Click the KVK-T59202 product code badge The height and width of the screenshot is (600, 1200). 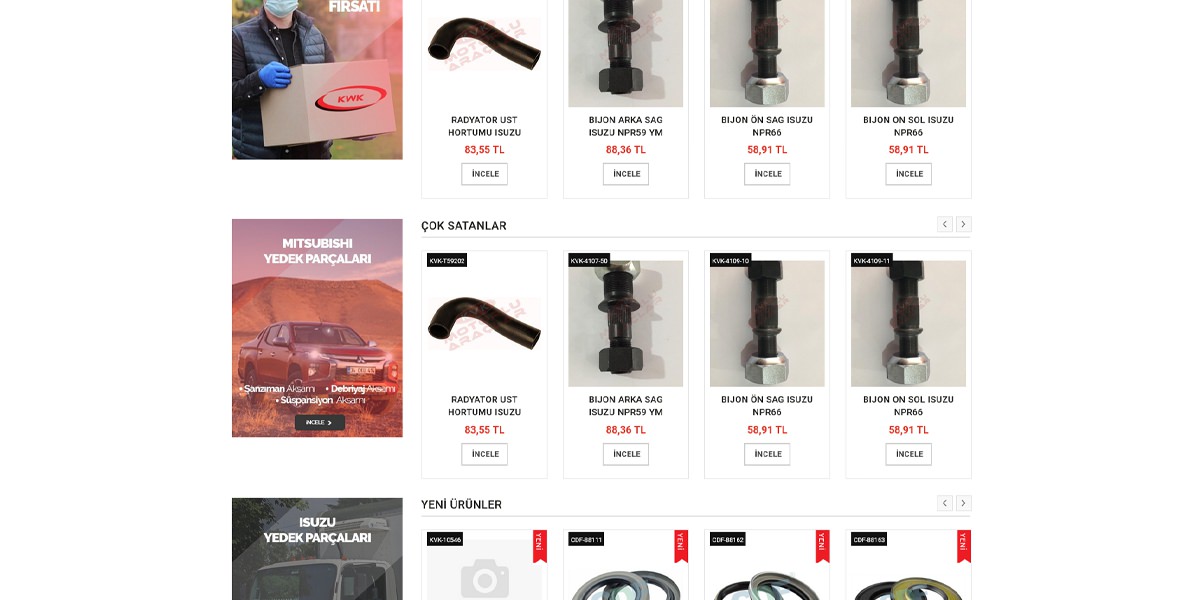[447, 260]
